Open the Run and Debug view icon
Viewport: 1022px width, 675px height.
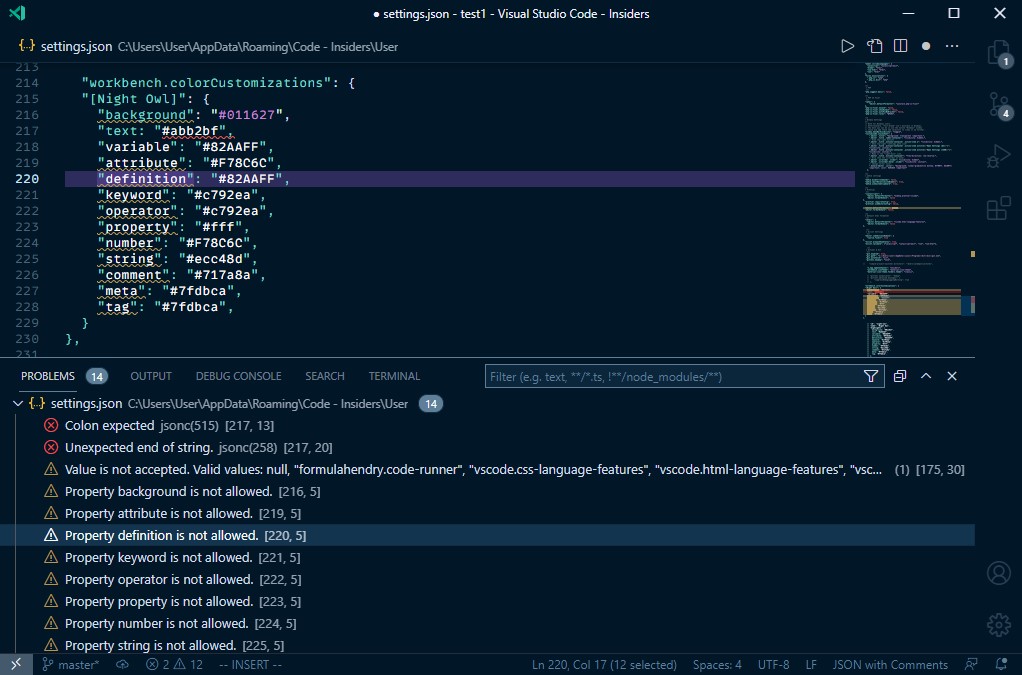(999, 156)
